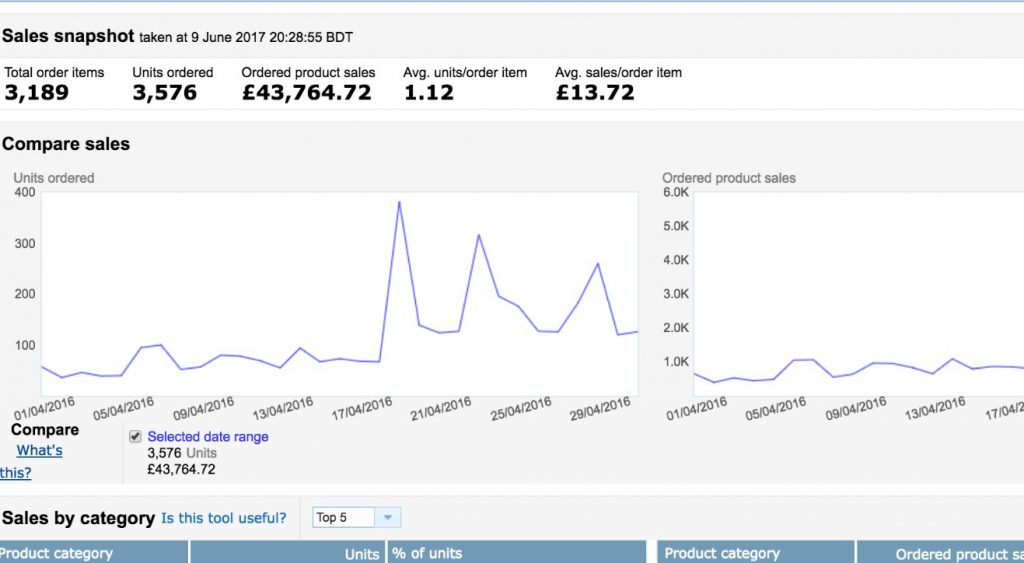Screen dimensions: 1024x563
Task: Click the 17/04/2016 label on Units ordered chart
Action: click(x=362, y=409)
